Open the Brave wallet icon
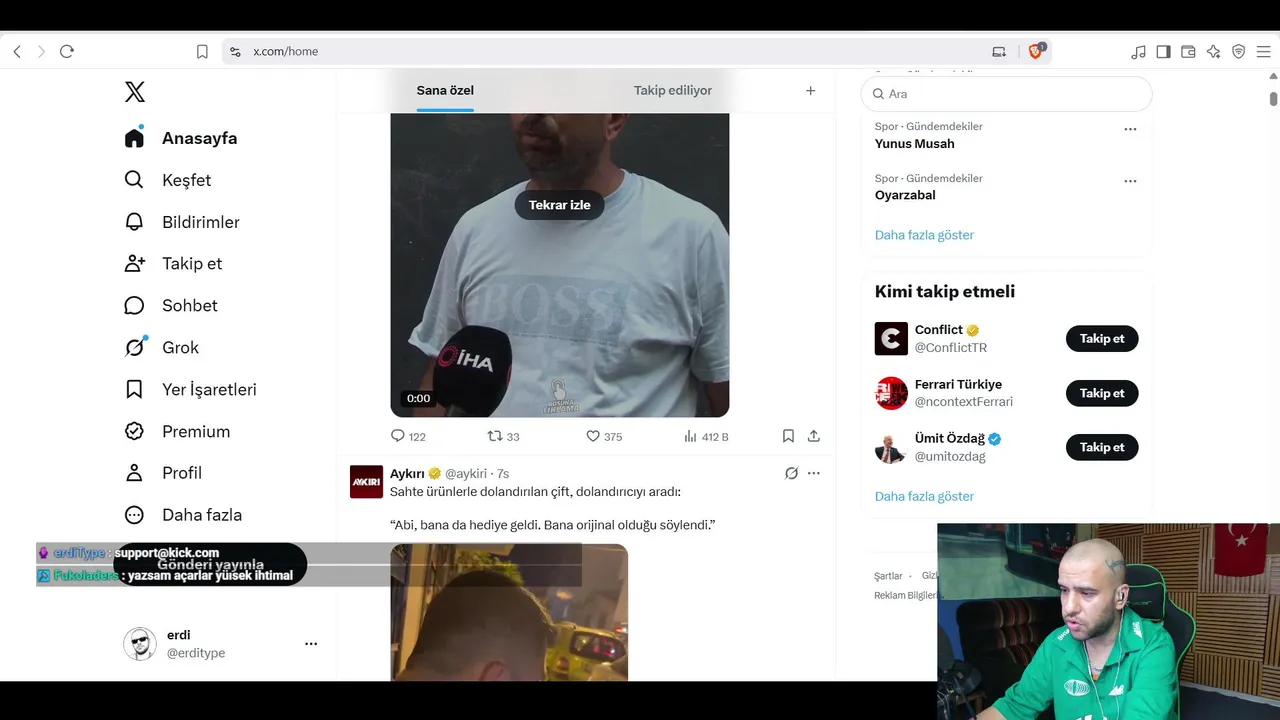This screenshot has height=720, width=1280. (1188, 51)
